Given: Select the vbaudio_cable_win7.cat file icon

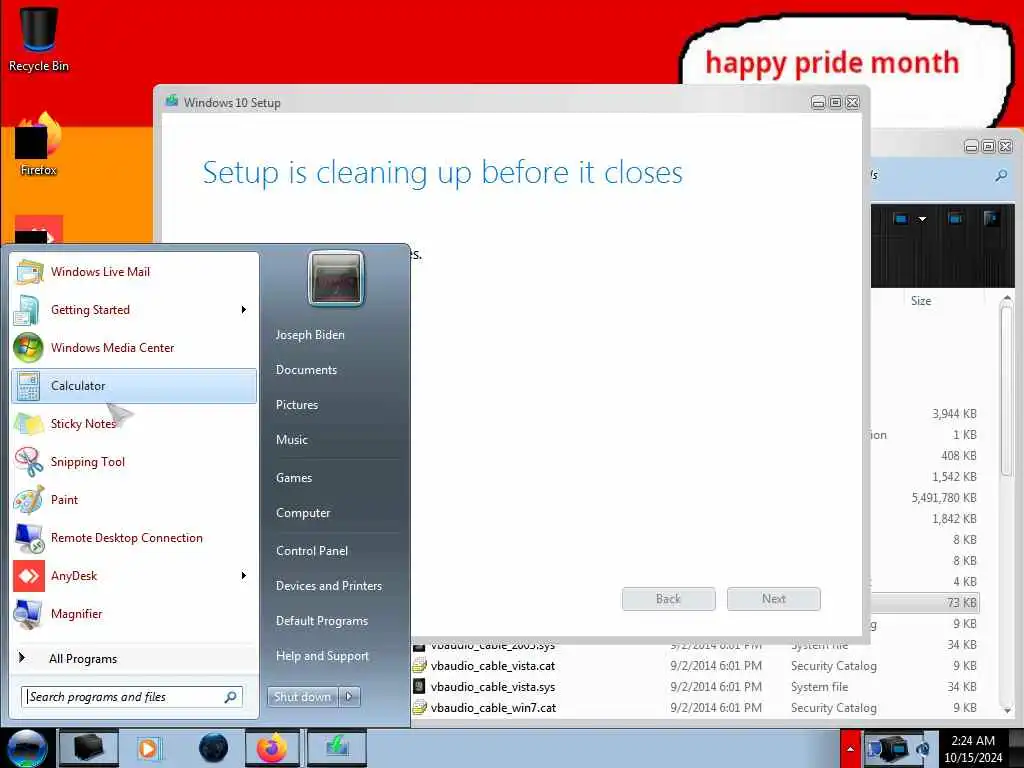Looking at the screenshot, I should pyautogui.click(x=419, y=708).
